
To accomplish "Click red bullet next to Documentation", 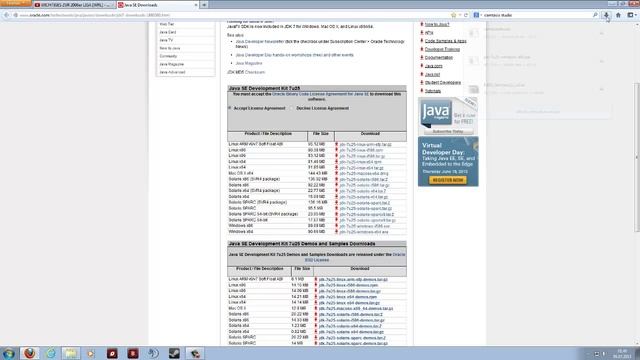I will pyautogui.click(x=422, y=58).
